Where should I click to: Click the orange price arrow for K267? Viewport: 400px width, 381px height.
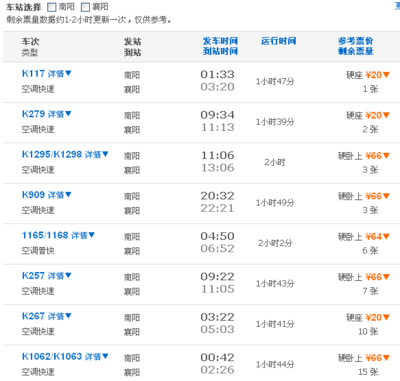[x=386, y=318]
